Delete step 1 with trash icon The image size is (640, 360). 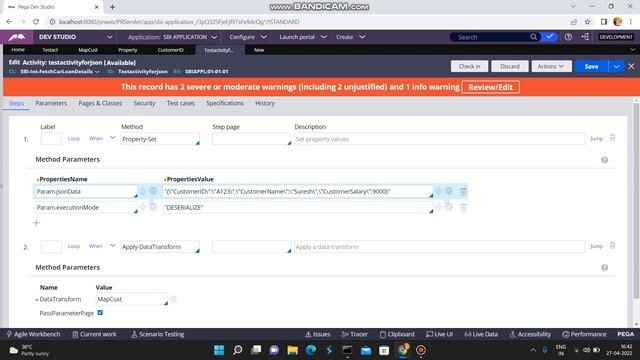(x=612, y=138)
